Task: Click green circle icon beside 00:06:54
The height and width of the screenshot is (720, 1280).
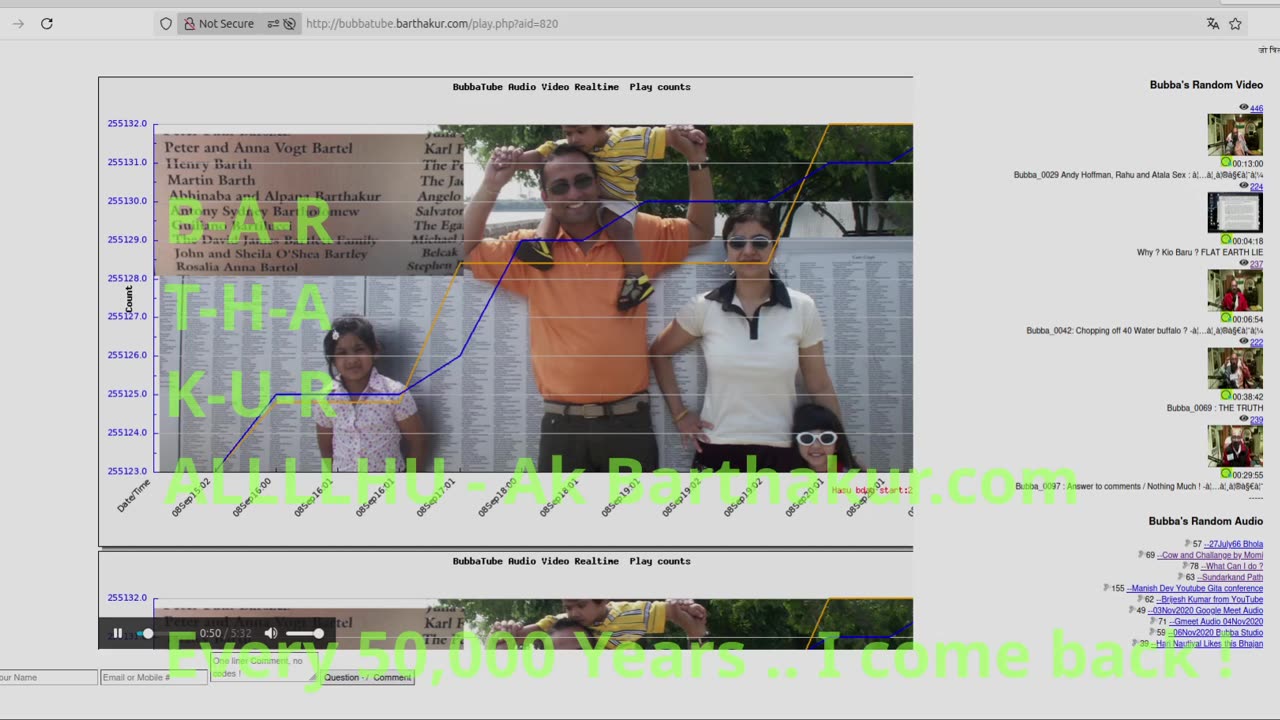Action: (1226, 318)
